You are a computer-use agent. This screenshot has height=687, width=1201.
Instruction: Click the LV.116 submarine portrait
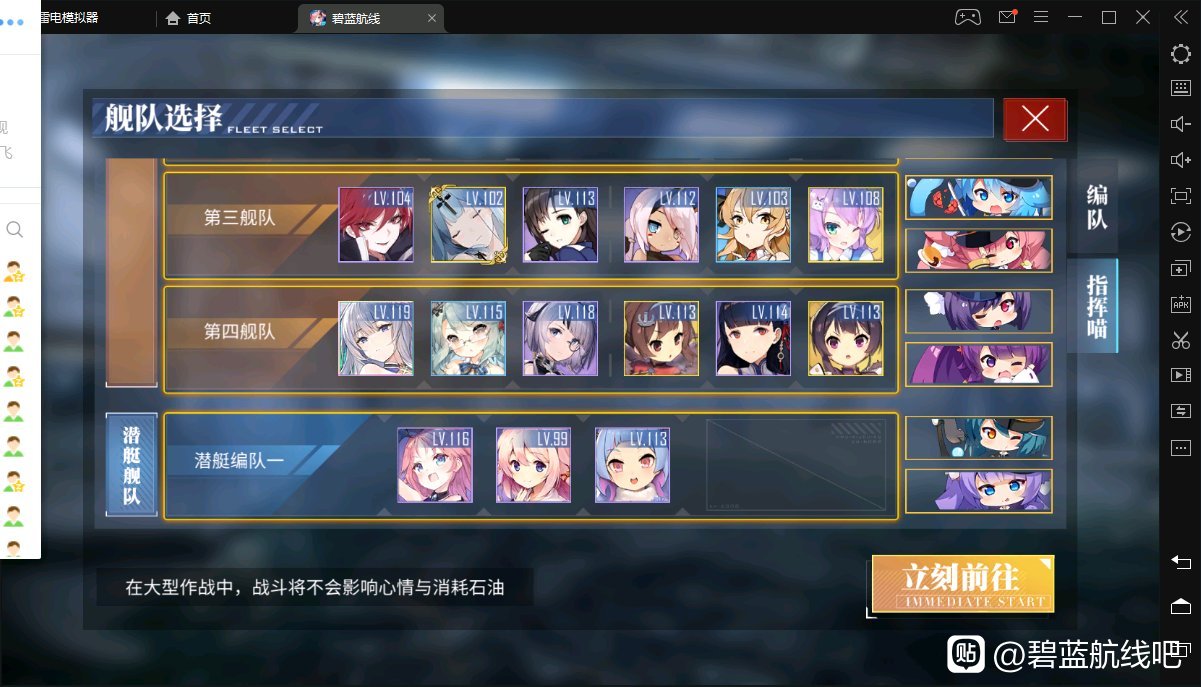coord(435,465)
